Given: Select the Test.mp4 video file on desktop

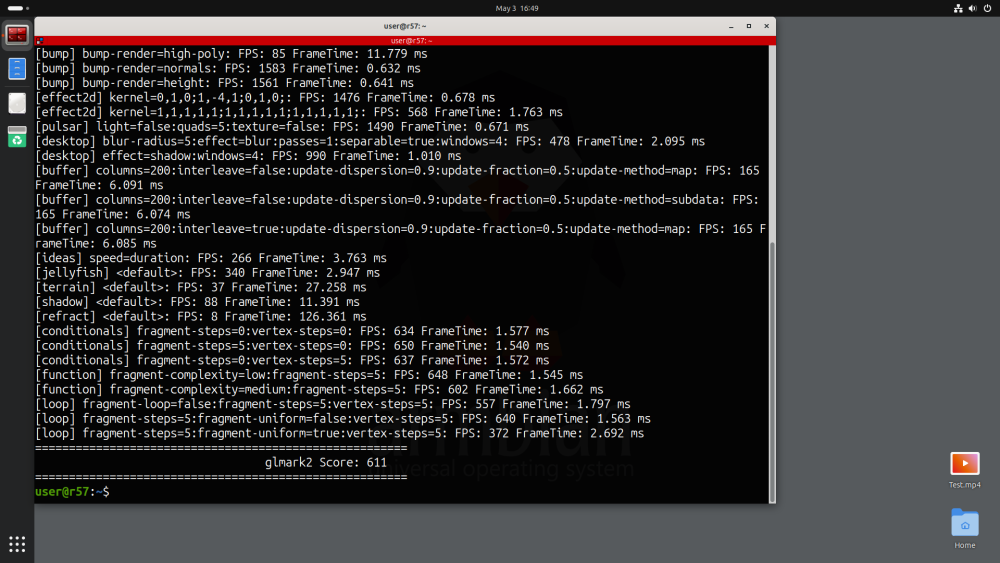Looking at the screenshot, I should point(964,470).
